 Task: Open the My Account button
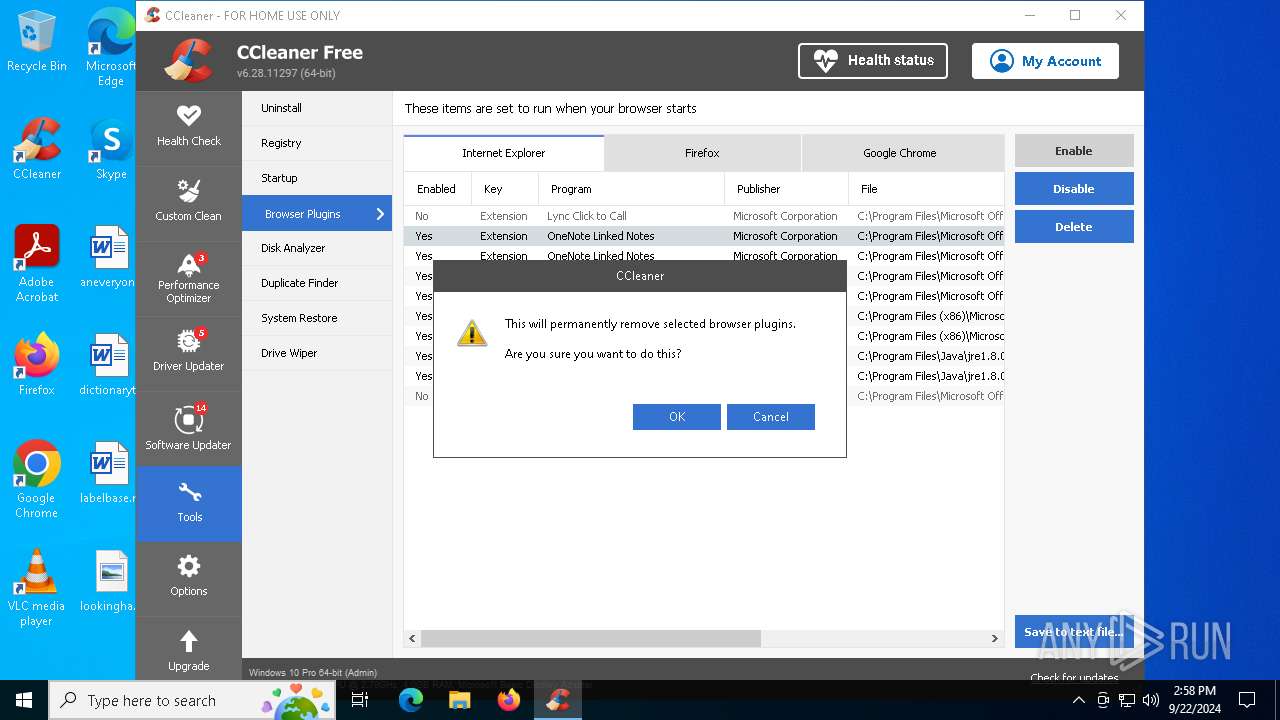(x=1045, y=61)
